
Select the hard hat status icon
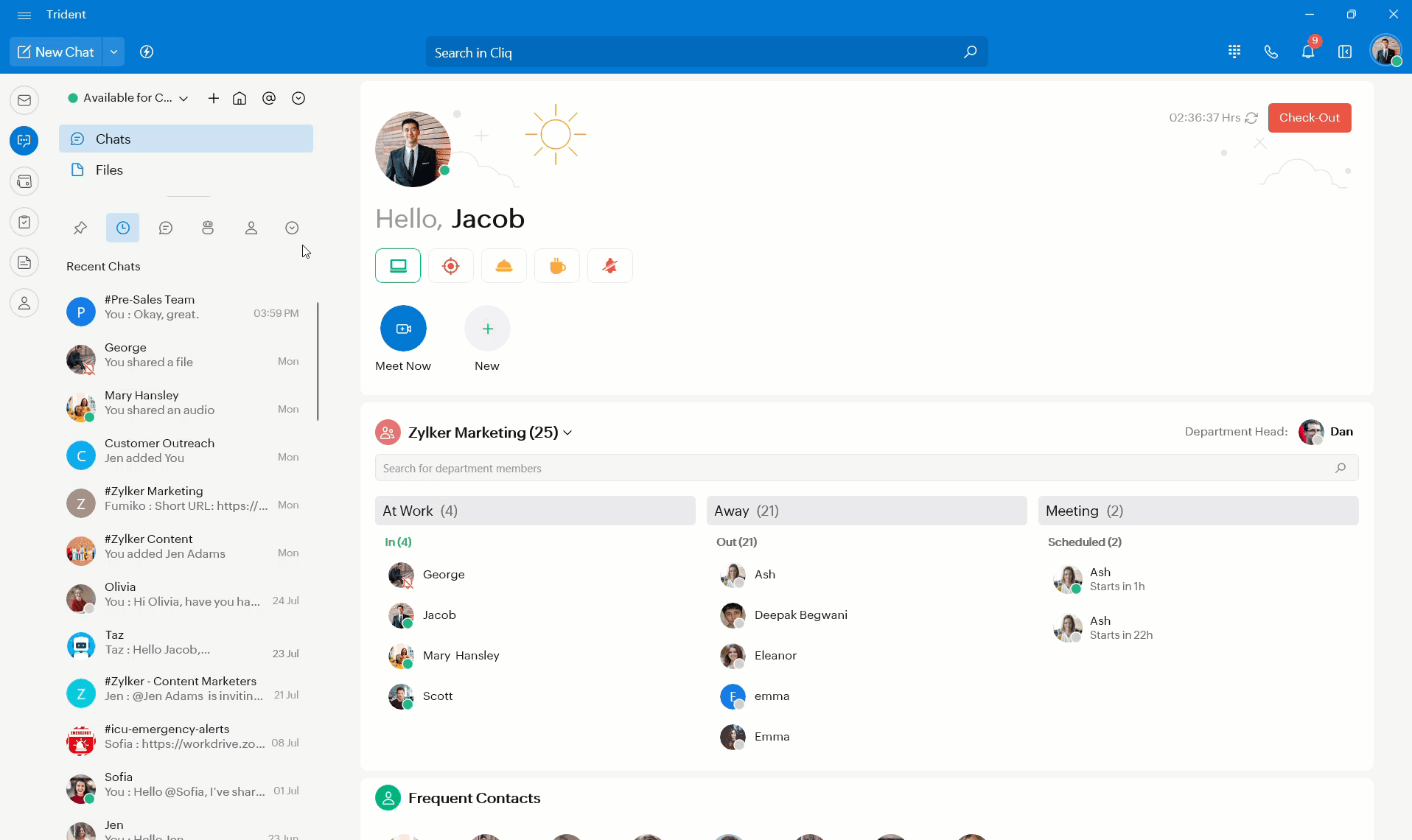504,266
